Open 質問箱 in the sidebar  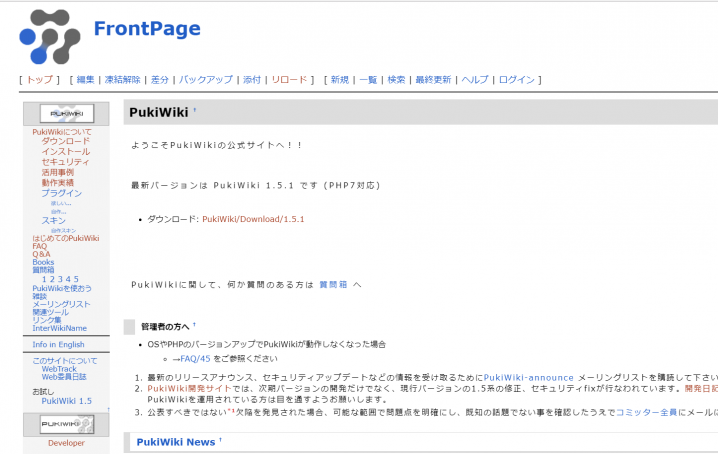pos(43,270)
